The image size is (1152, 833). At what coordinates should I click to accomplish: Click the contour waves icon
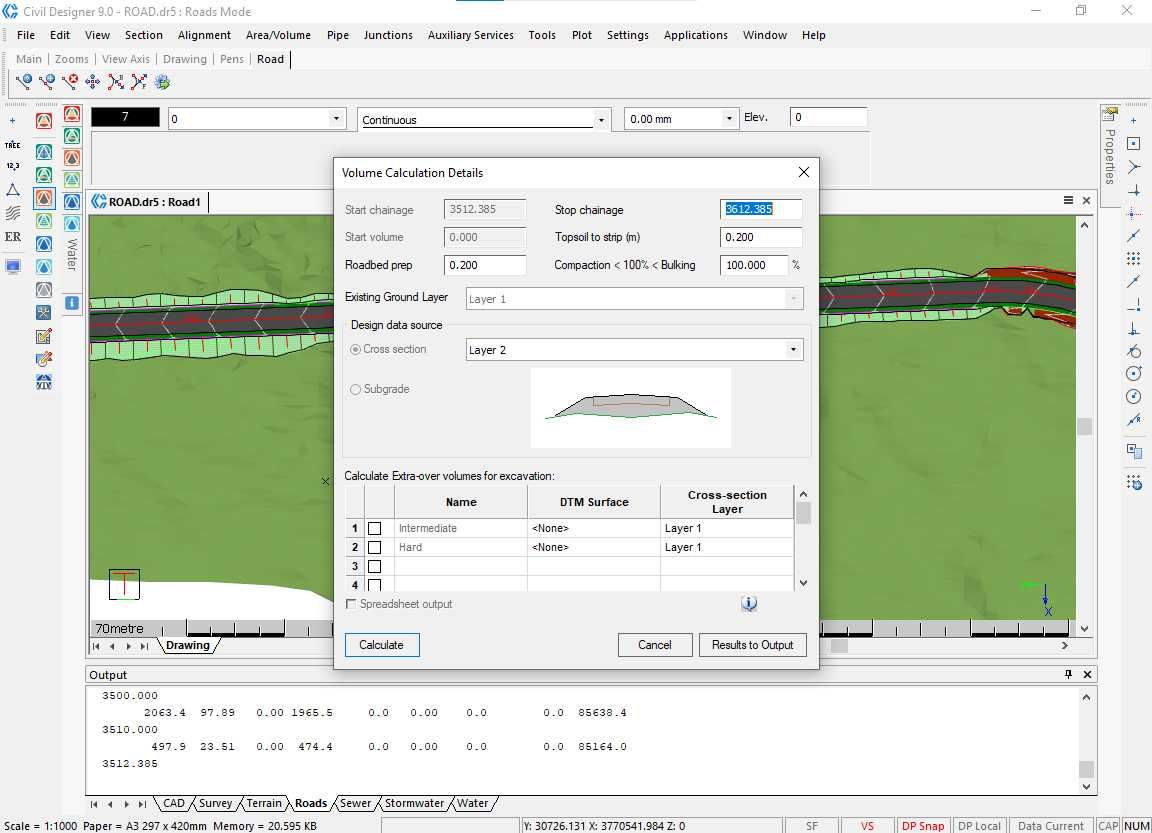[x=12, y=213]
